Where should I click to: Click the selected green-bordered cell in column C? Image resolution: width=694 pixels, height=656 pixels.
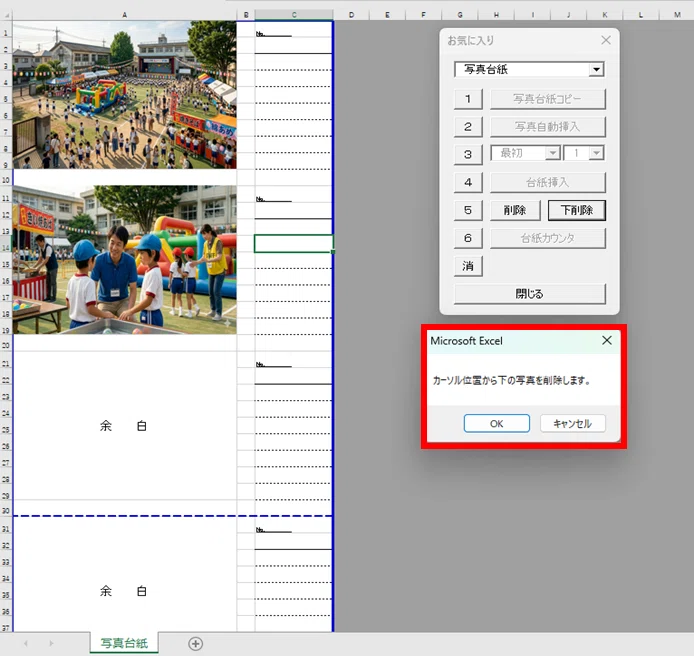pyautogui.click(x=293, y=243)
